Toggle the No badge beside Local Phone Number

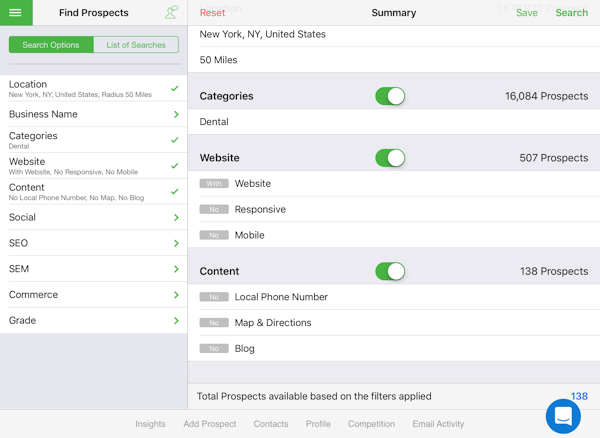[x=214, y=297]
